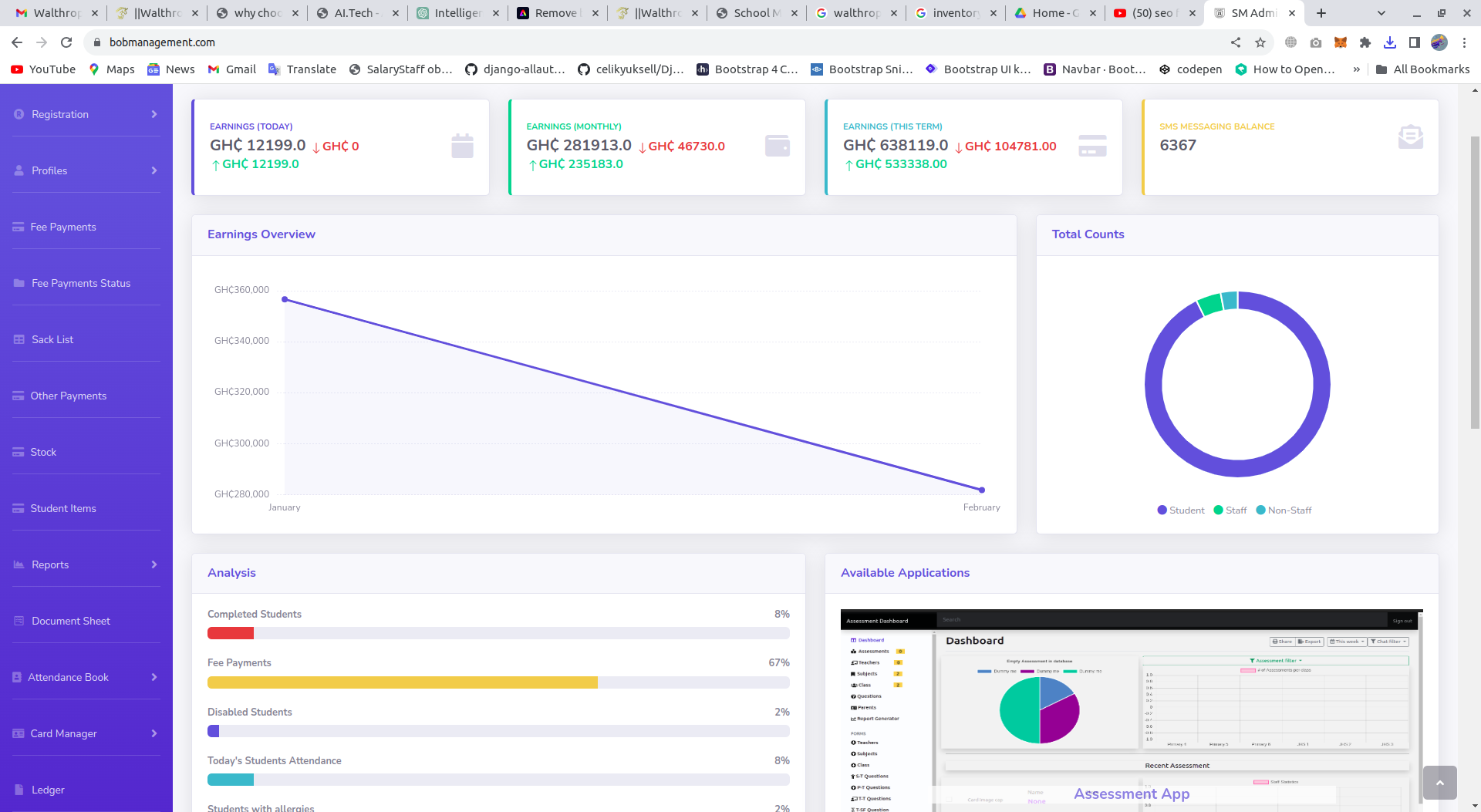Click the Assessment App preview thumbnail

(x=1131, y=709)
